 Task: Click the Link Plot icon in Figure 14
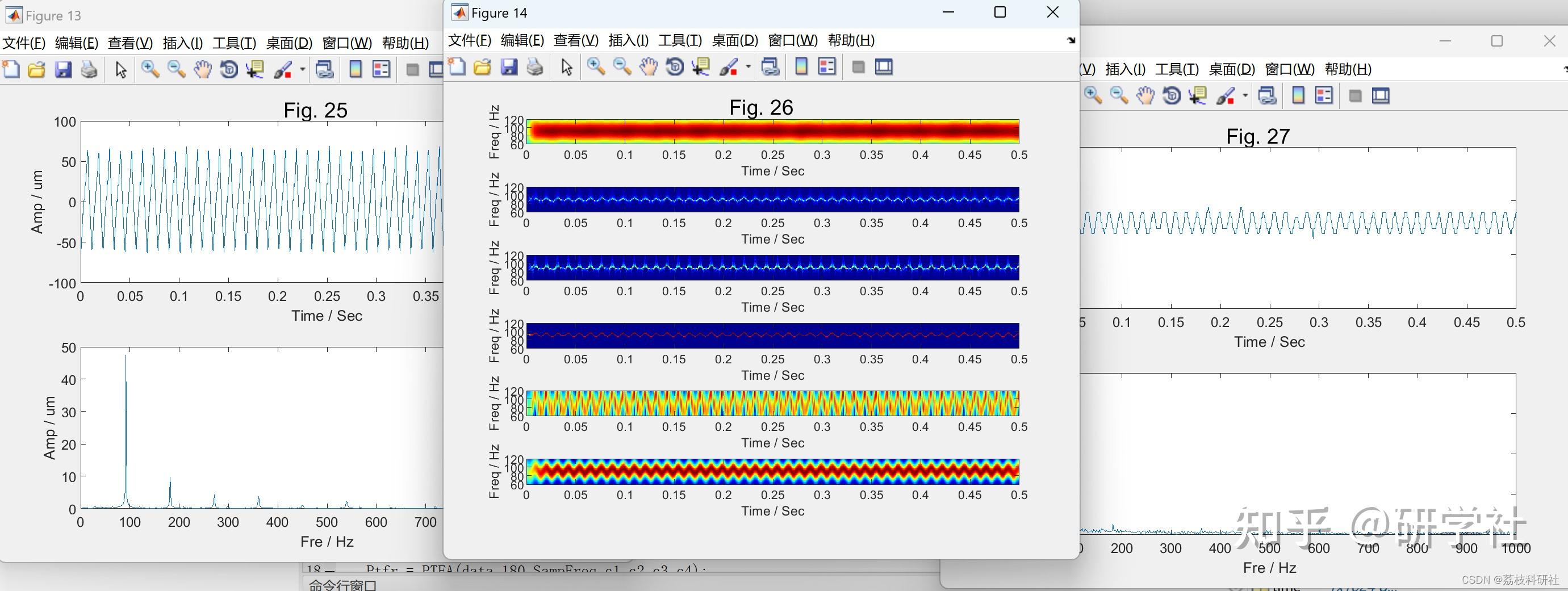point(771,67)
